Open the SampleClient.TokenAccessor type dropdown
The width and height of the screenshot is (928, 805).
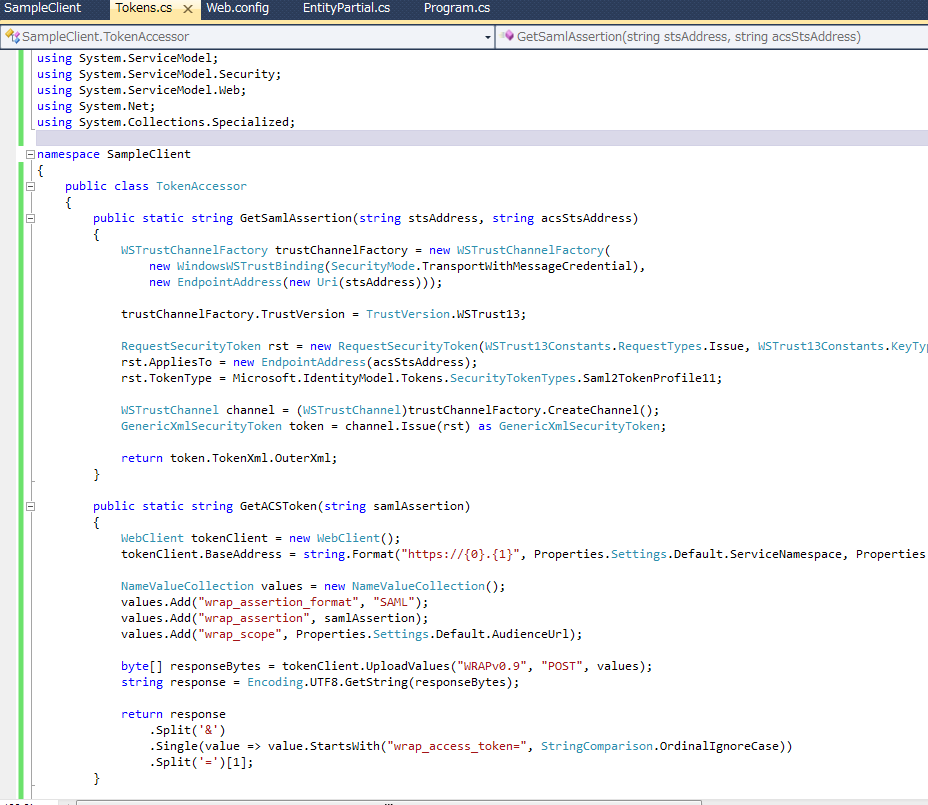(487, 37)
